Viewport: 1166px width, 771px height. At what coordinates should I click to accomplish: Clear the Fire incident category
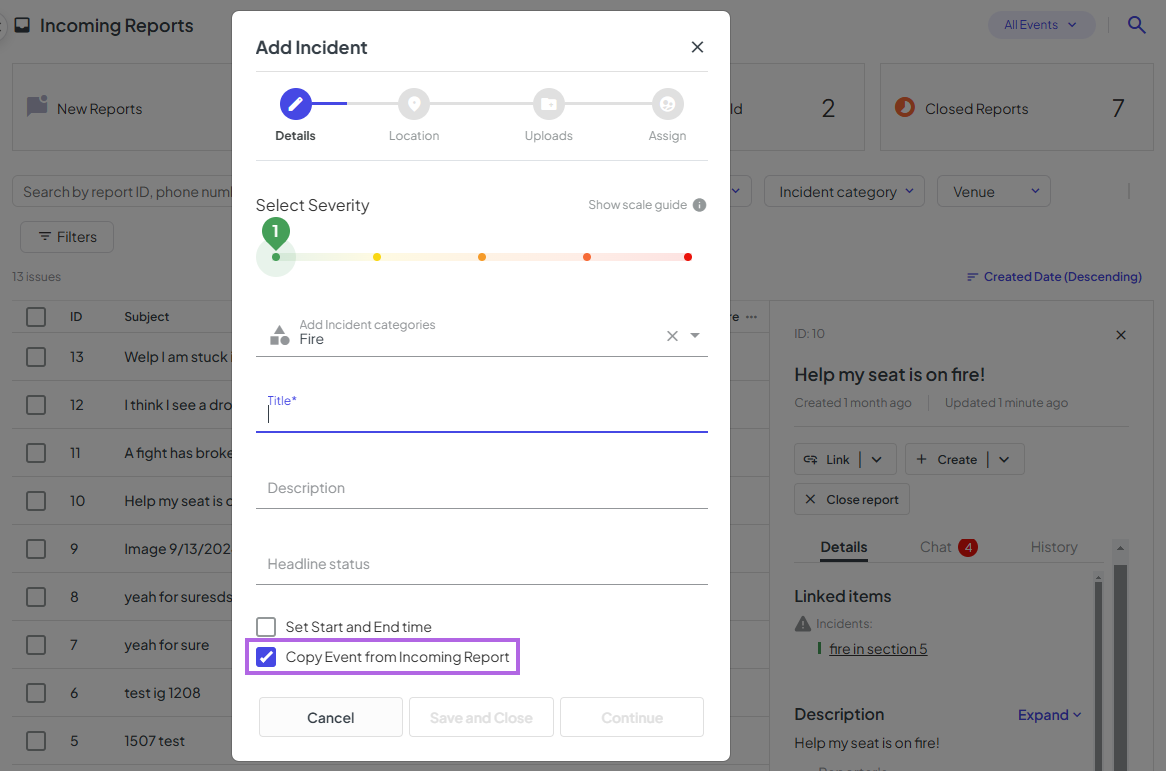(x=672, y=336)
